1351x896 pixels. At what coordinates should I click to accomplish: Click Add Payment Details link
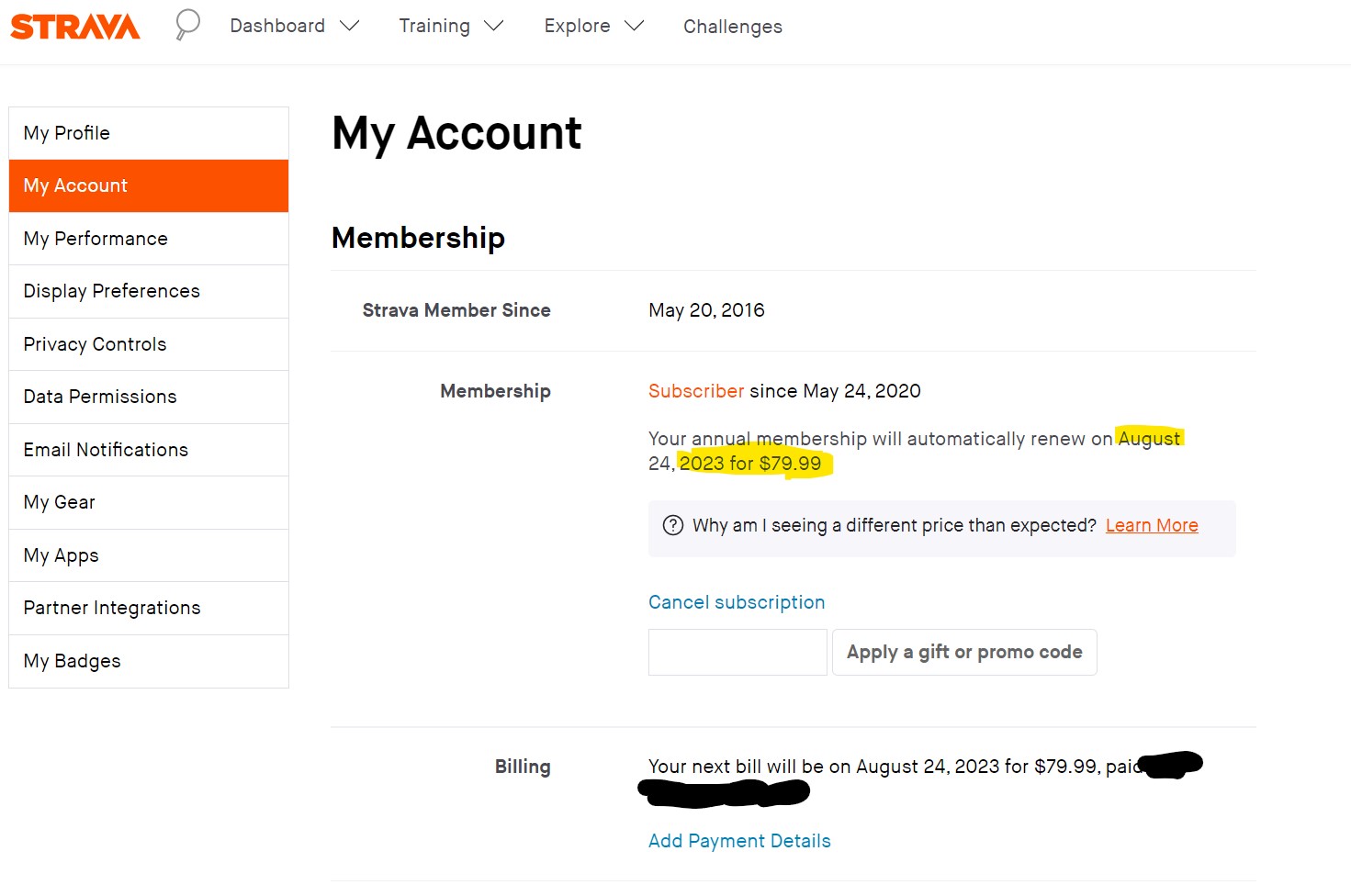pyautogui.click(x=739, y=841)
